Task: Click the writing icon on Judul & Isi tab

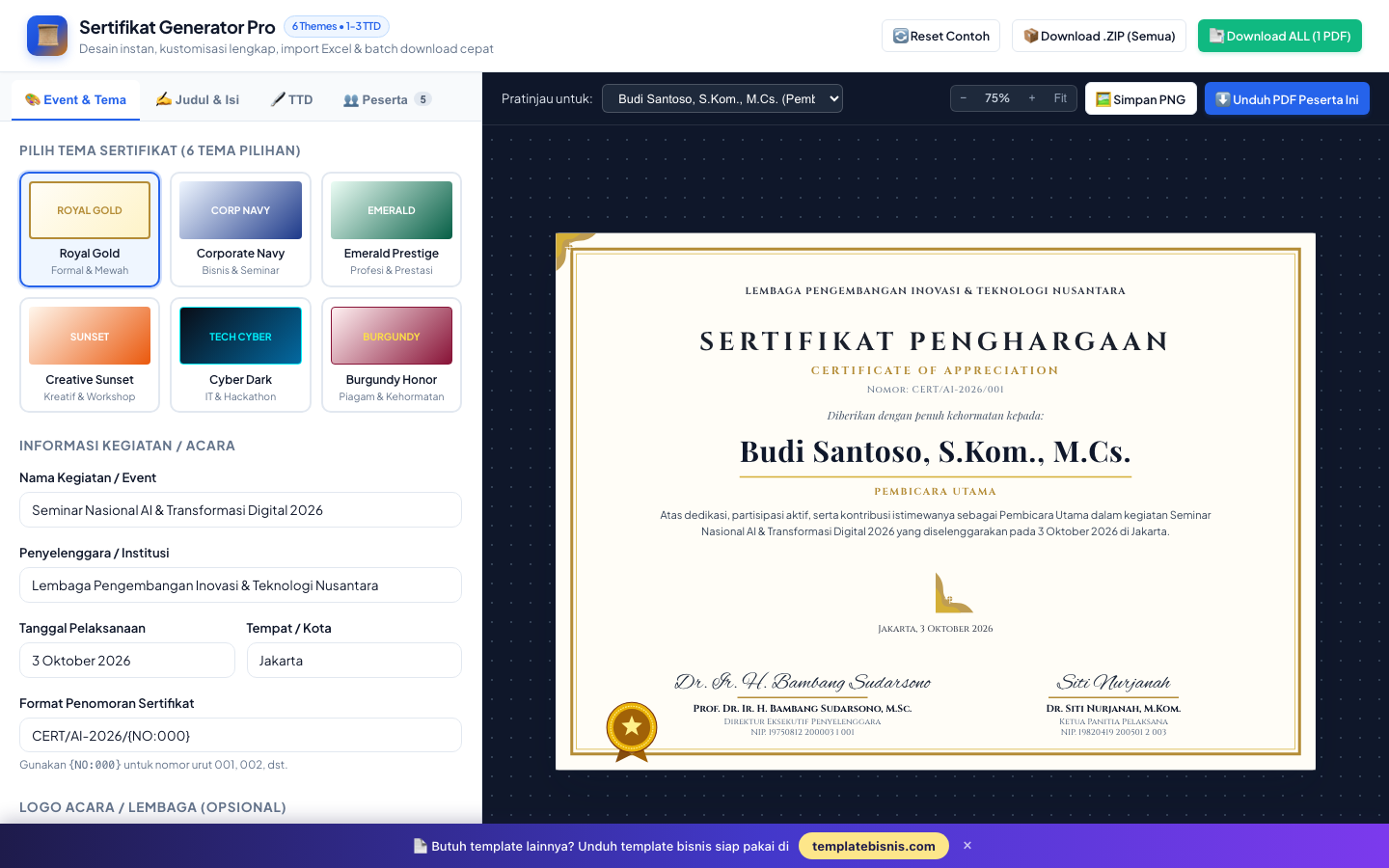Action: tap(164, 98)
